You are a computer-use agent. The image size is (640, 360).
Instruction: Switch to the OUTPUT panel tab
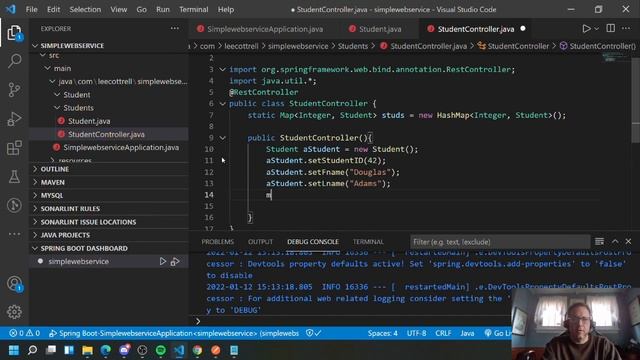click(260, 242)
